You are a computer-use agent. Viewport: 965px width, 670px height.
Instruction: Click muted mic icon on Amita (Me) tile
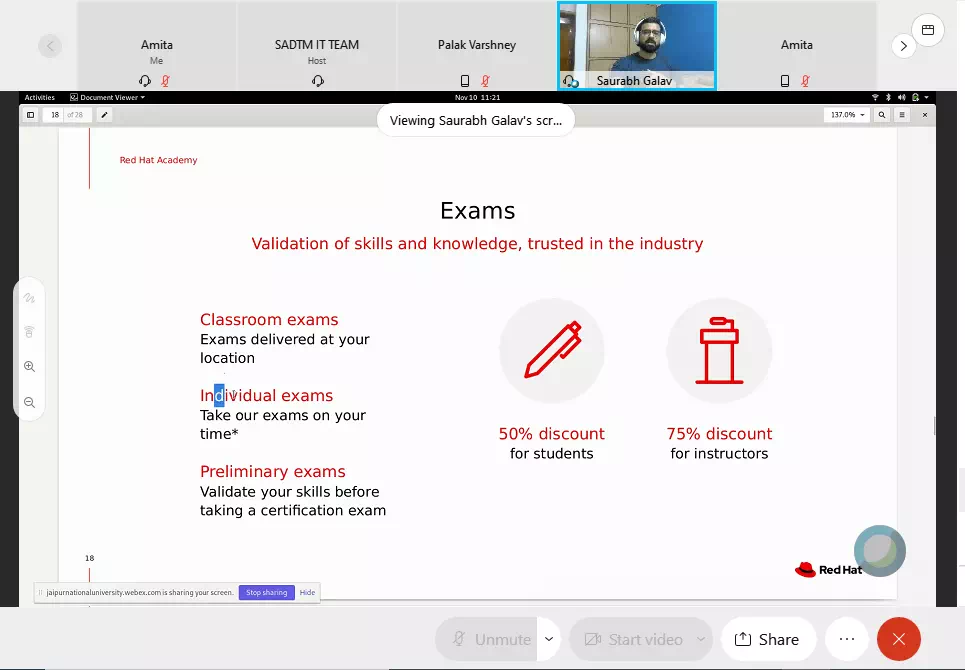pos(166,81)
